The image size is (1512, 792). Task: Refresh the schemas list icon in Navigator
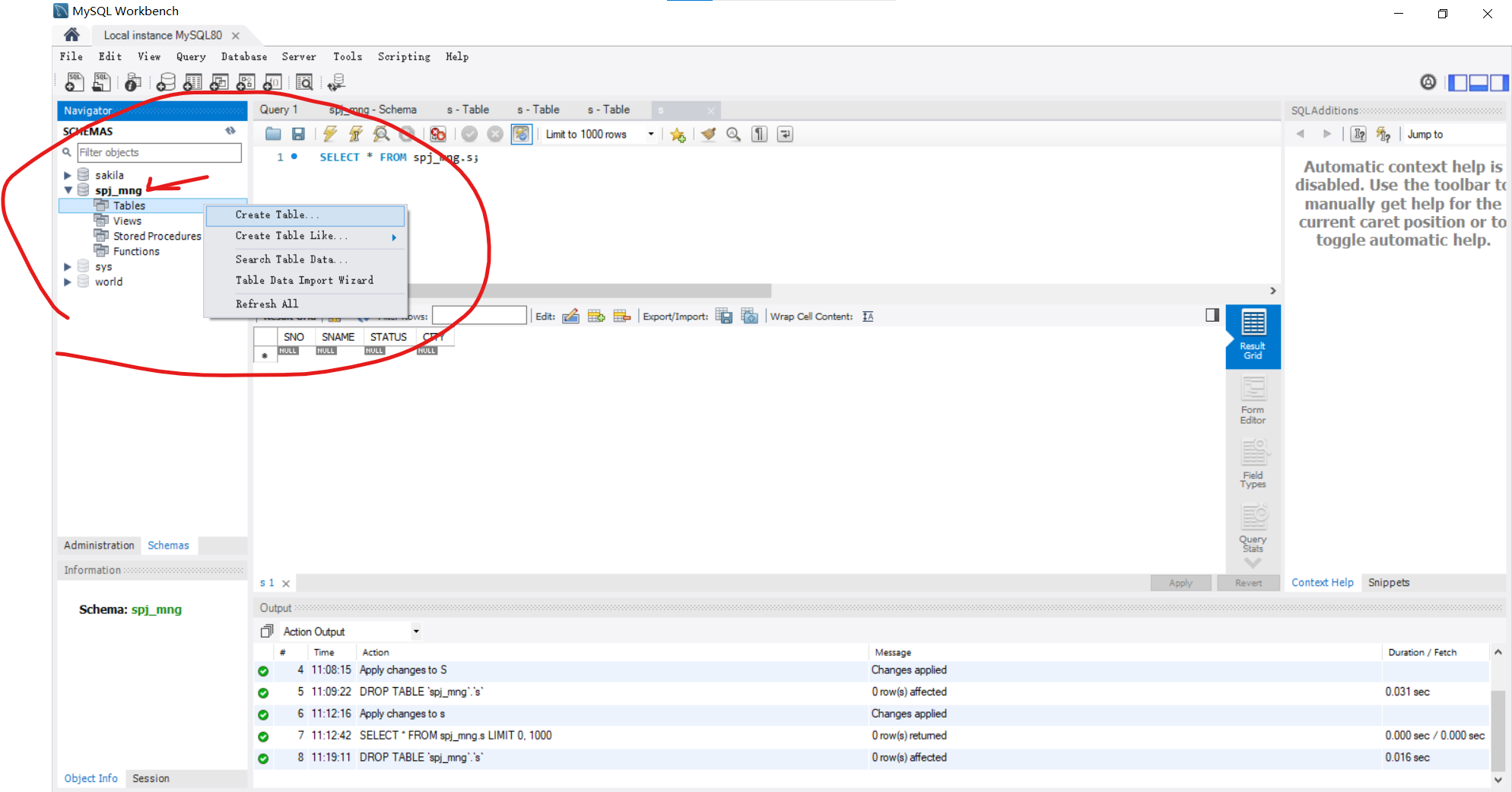pos(230,131)
